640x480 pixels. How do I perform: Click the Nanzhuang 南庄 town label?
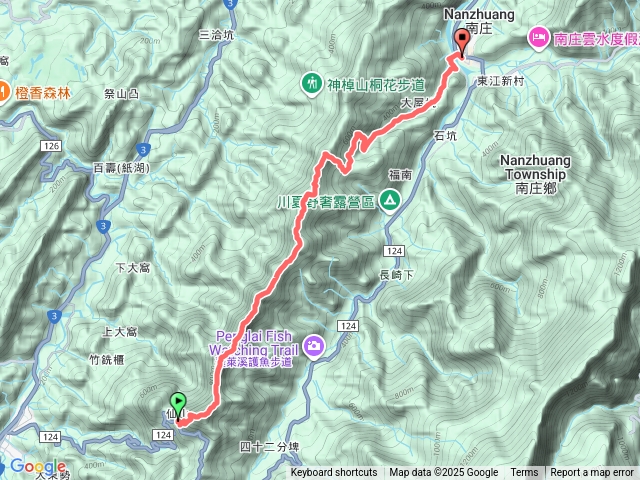coord(479,21)
